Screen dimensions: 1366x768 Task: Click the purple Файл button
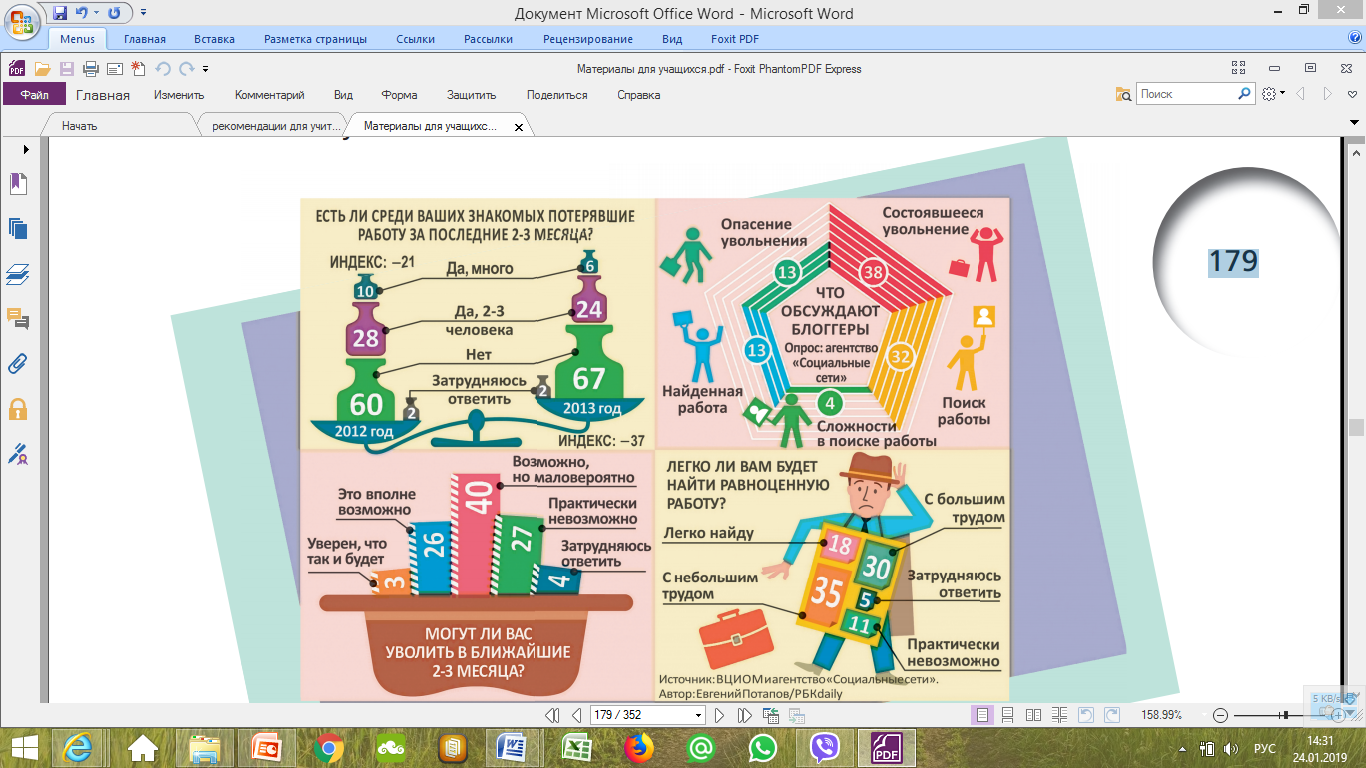click(34, 95)
